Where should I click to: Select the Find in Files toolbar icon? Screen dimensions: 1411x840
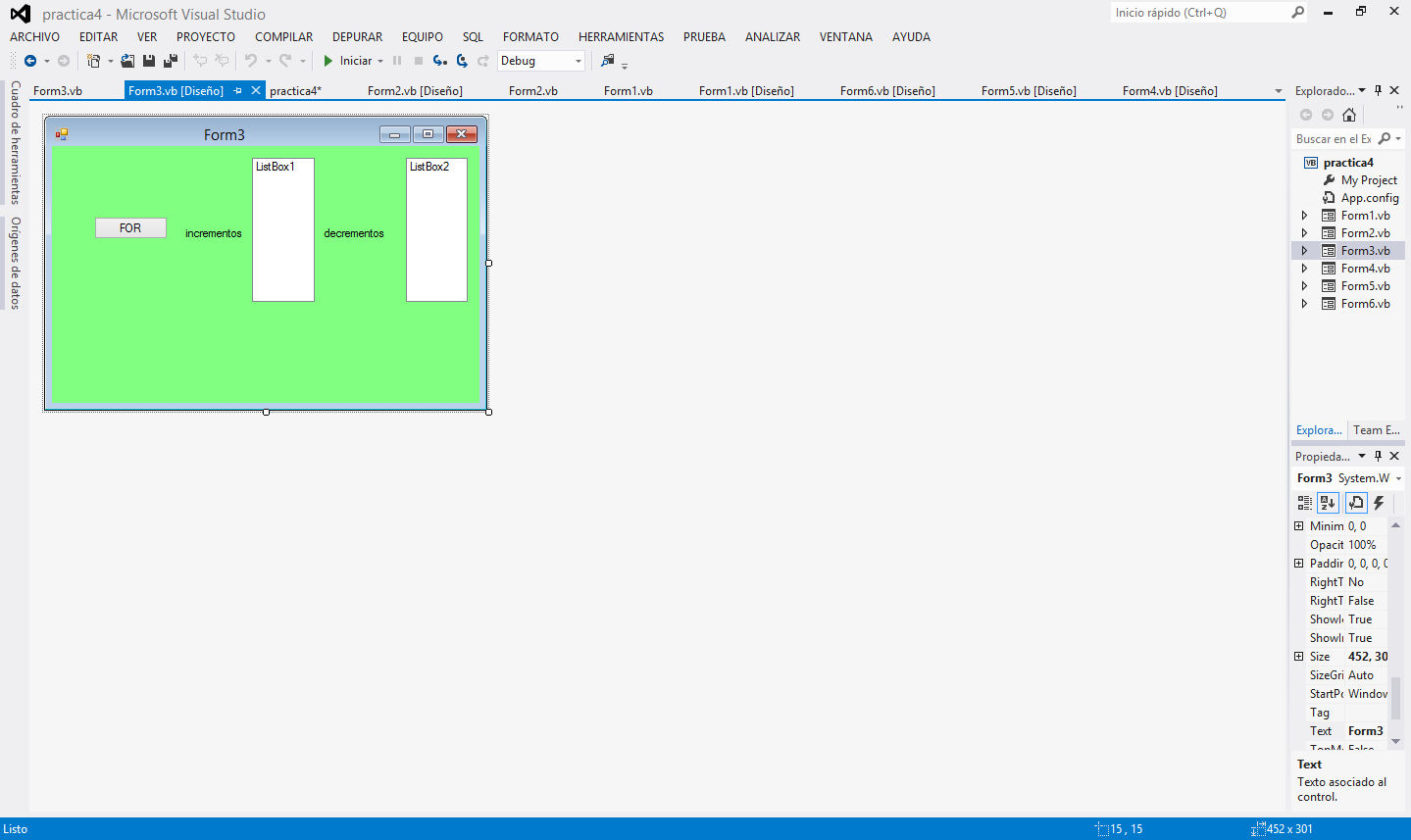[608, 61]
